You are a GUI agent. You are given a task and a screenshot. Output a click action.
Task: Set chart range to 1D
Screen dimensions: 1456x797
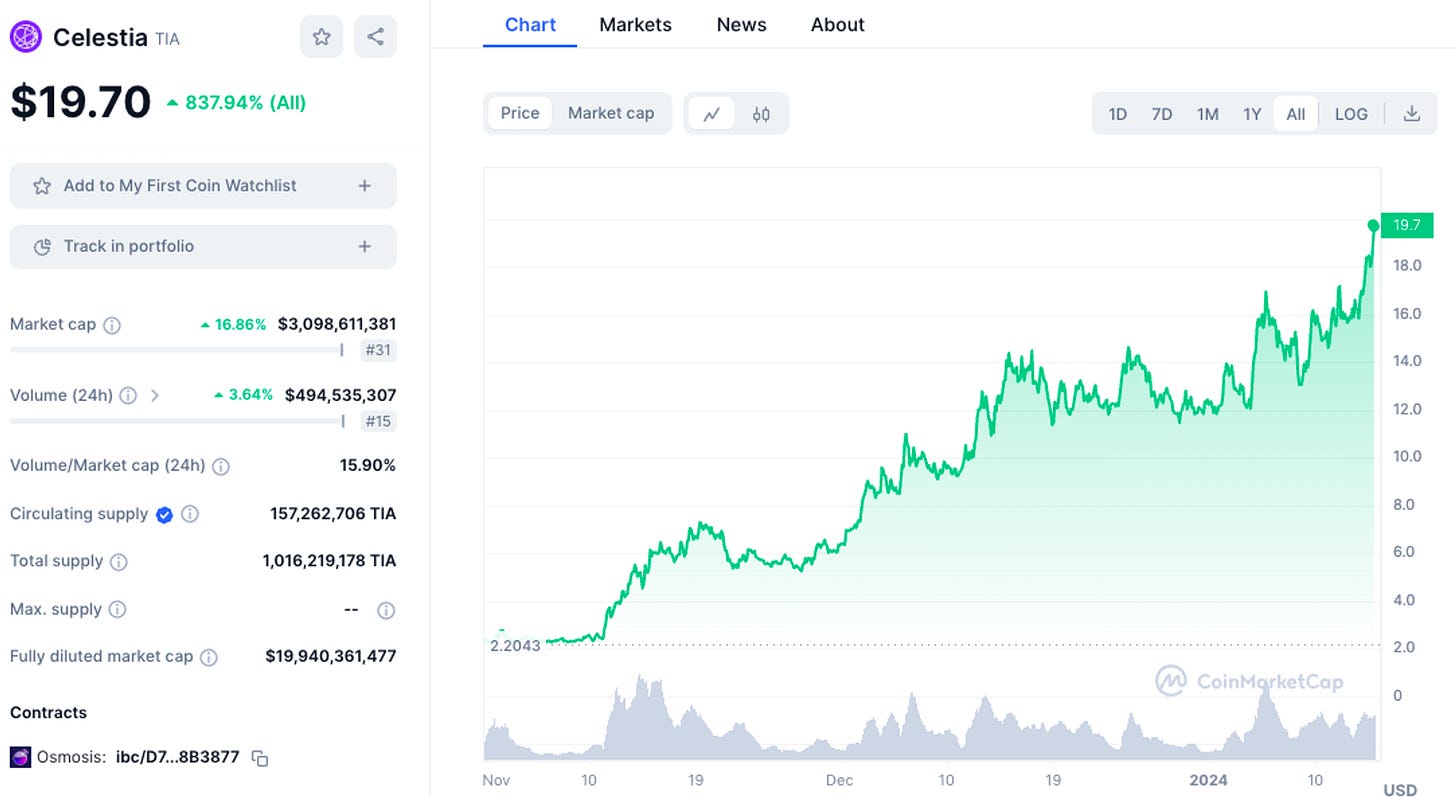click(x=1118, y=114)
